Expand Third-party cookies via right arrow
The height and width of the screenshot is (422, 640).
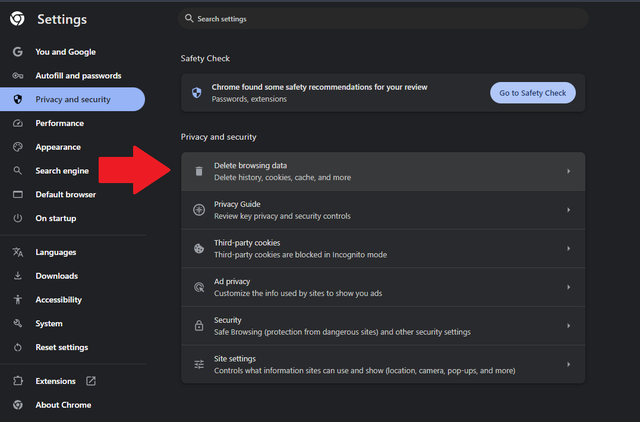[x=568, y=248]
